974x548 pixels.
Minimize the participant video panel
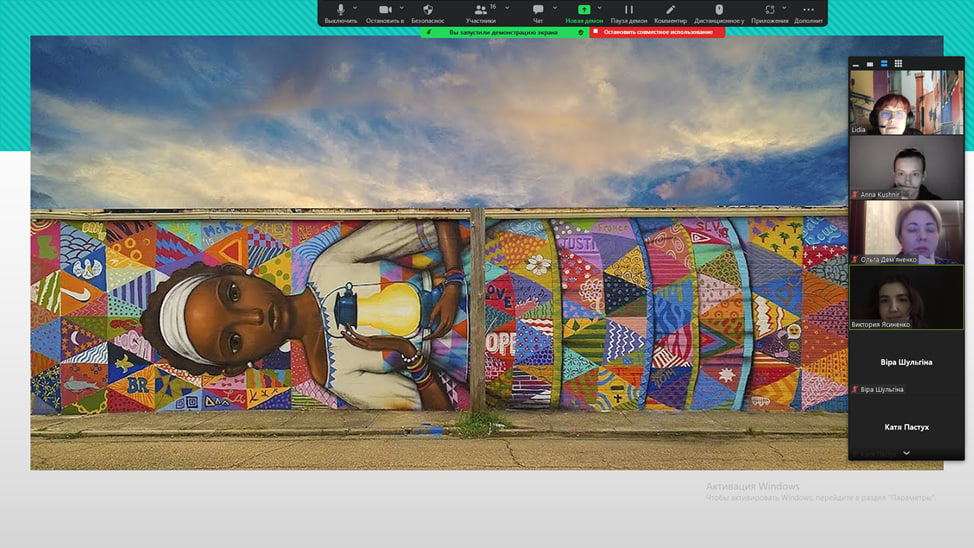click(856, 64)
